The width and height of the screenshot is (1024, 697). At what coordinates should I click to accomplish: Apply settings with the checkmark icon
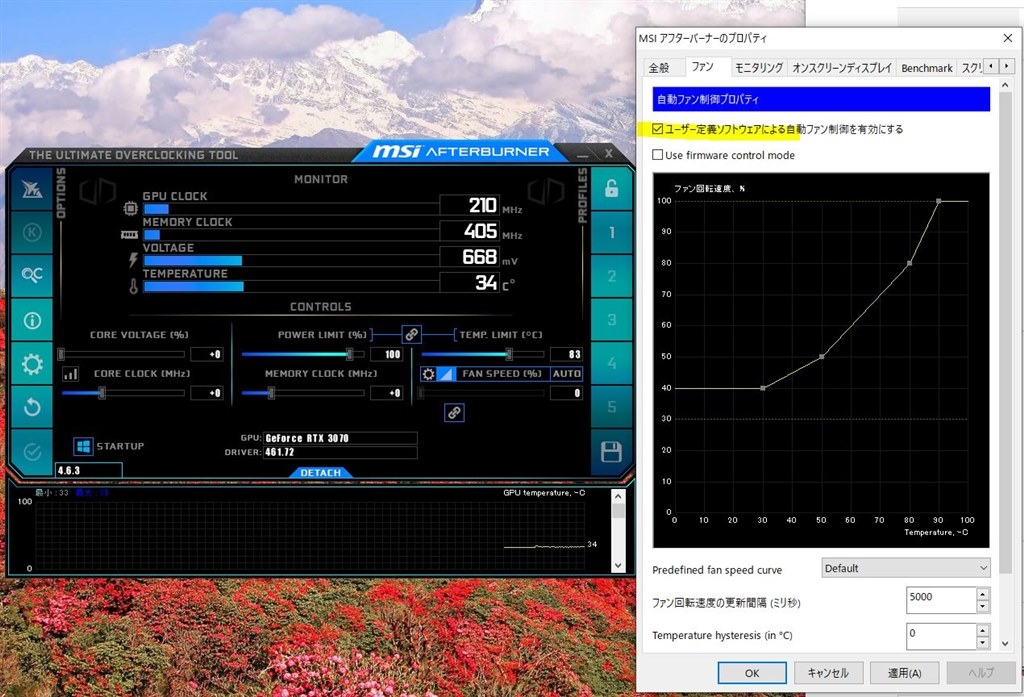pos(32,451)
